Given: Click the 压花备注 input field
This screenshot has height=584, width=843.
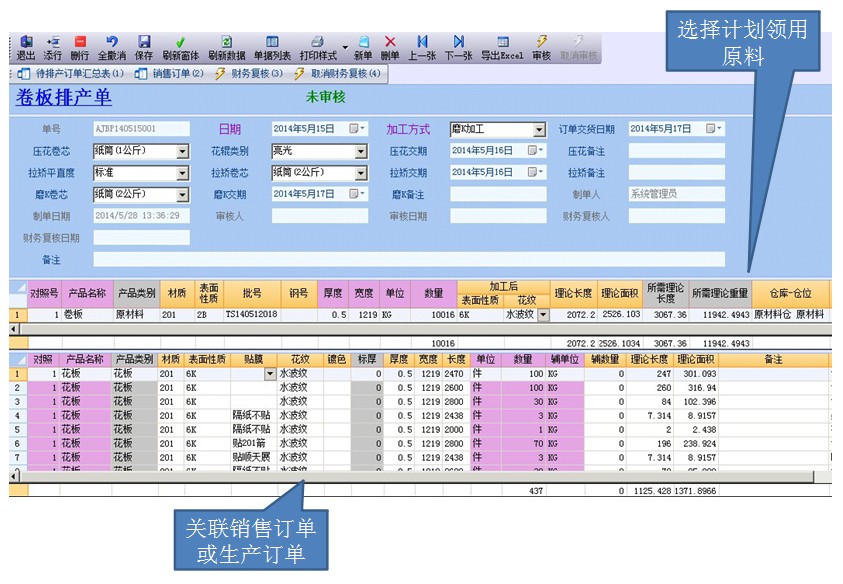Looking at the screenshot, I should [677, 151].
